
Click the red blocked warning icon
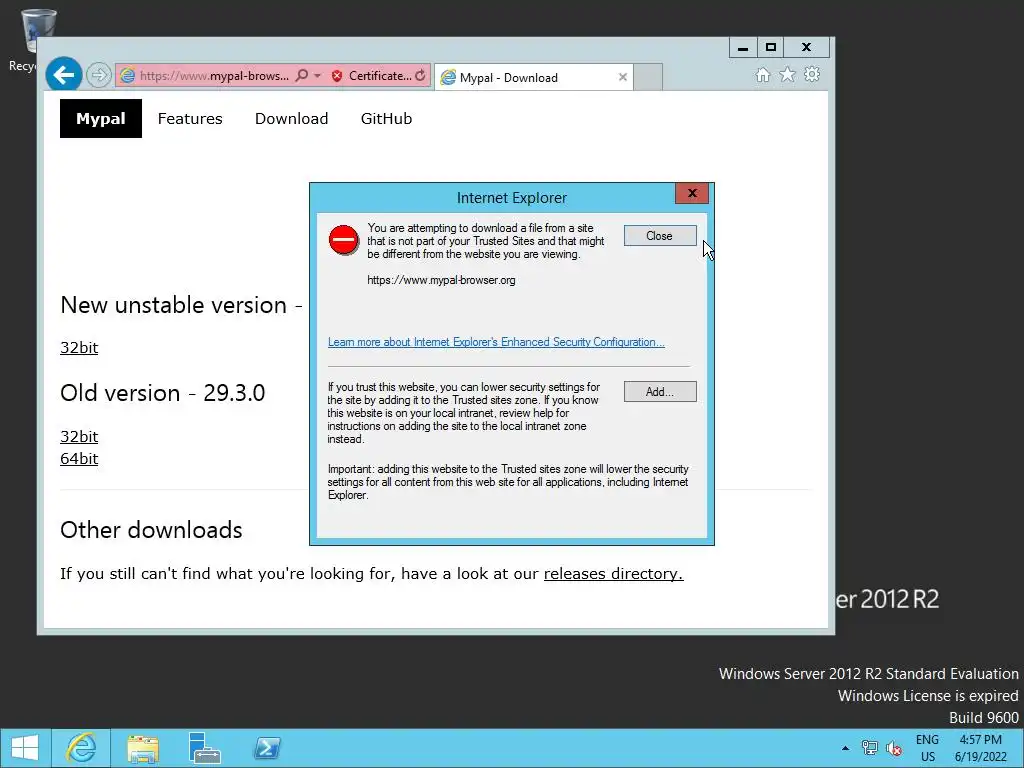pos(344,241)
